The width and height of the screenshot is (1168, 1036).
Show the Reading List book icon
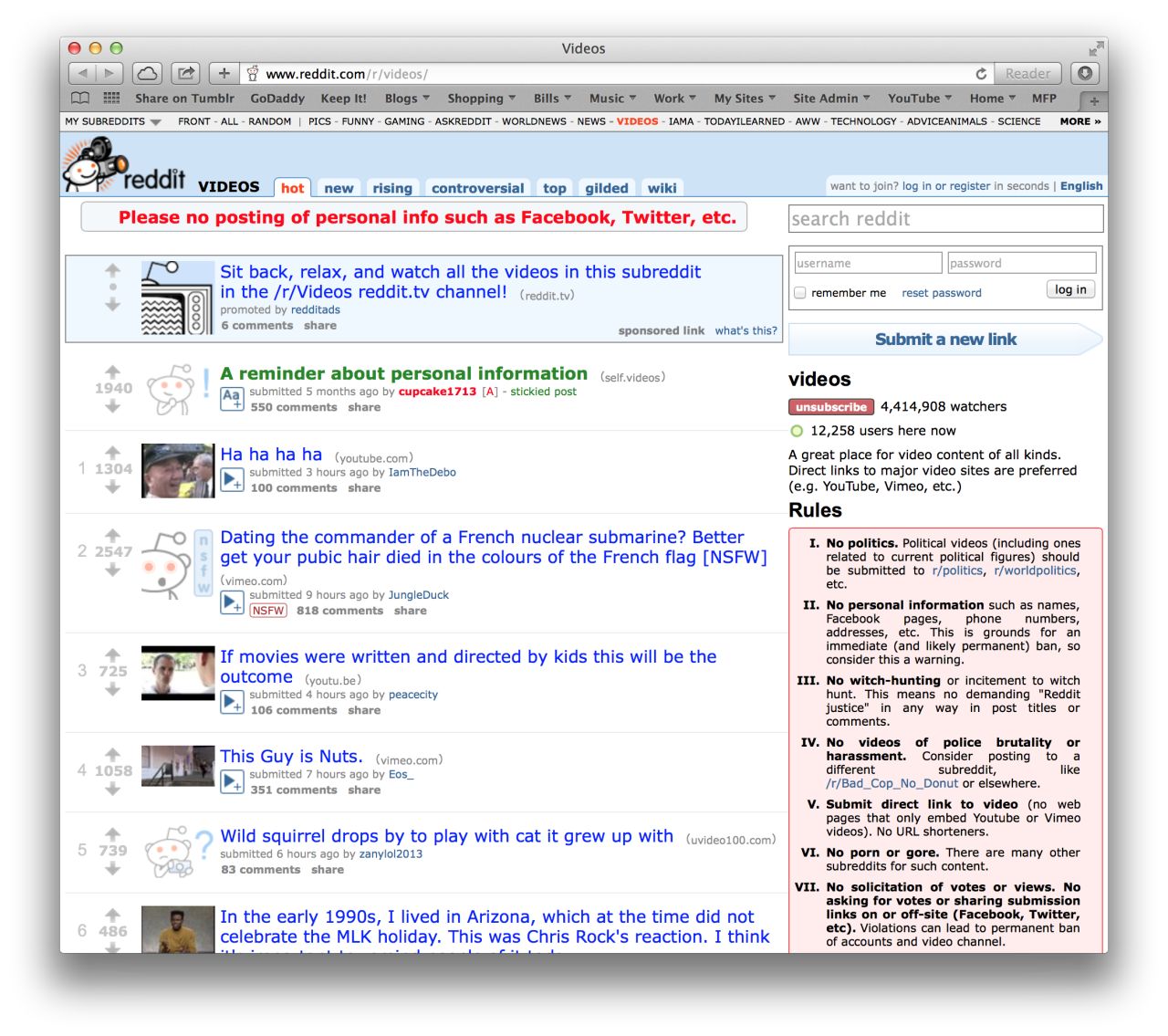[80, 99]
